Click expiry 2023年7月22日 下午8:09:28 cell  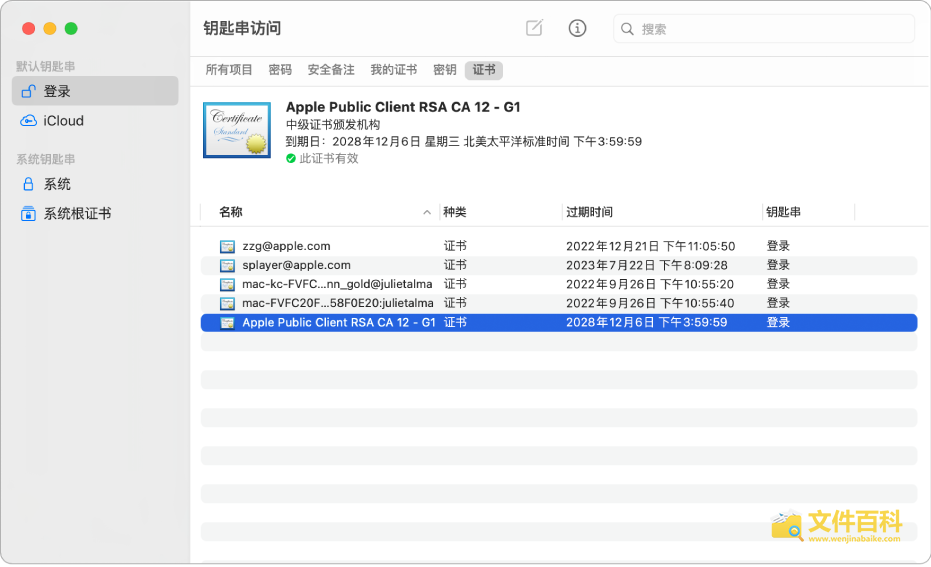647,265
